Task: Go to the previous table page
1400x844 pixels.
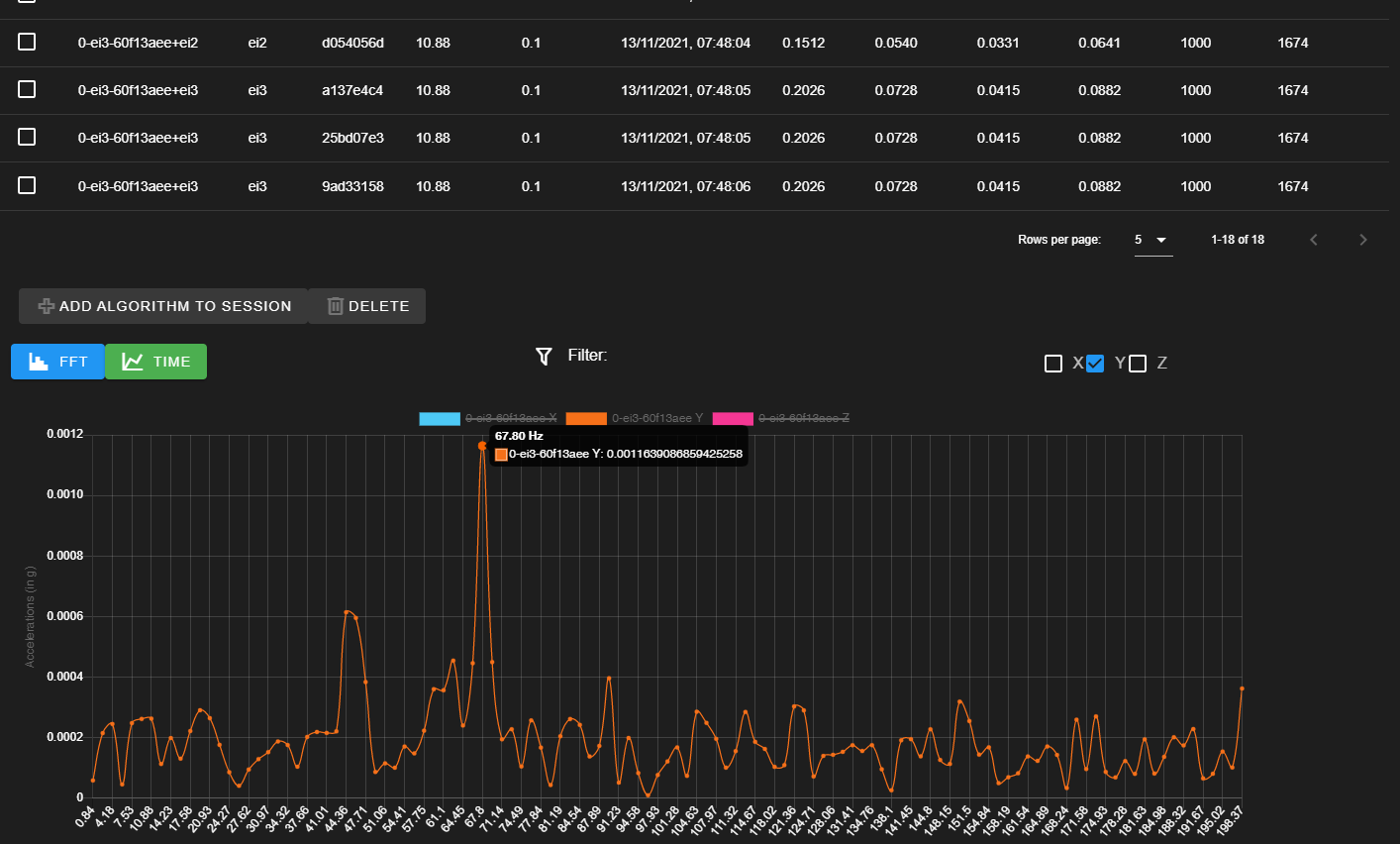Action: tap(1314, 240)
